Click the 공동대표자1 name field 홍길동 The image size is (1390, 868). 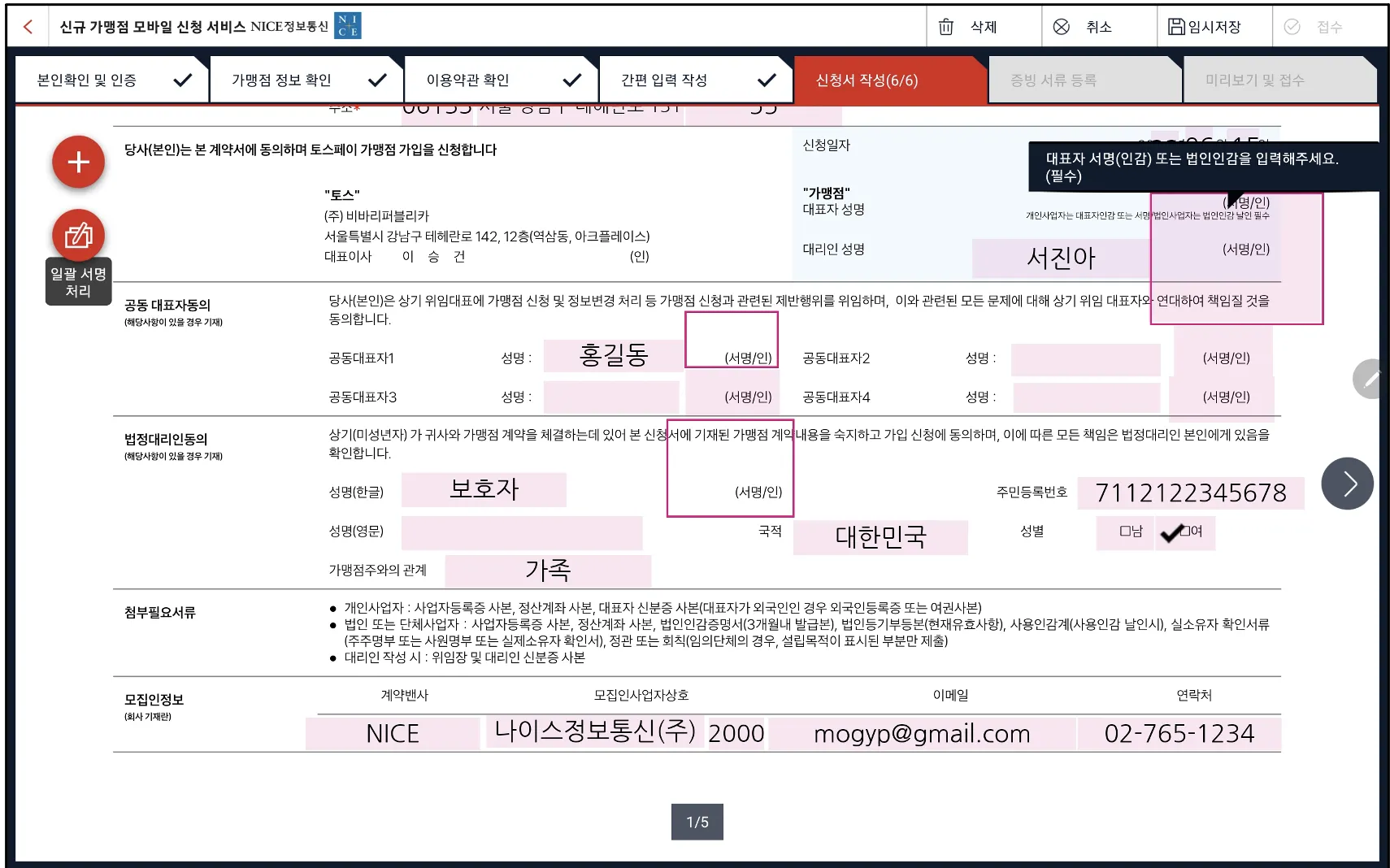tap(614, 355)
